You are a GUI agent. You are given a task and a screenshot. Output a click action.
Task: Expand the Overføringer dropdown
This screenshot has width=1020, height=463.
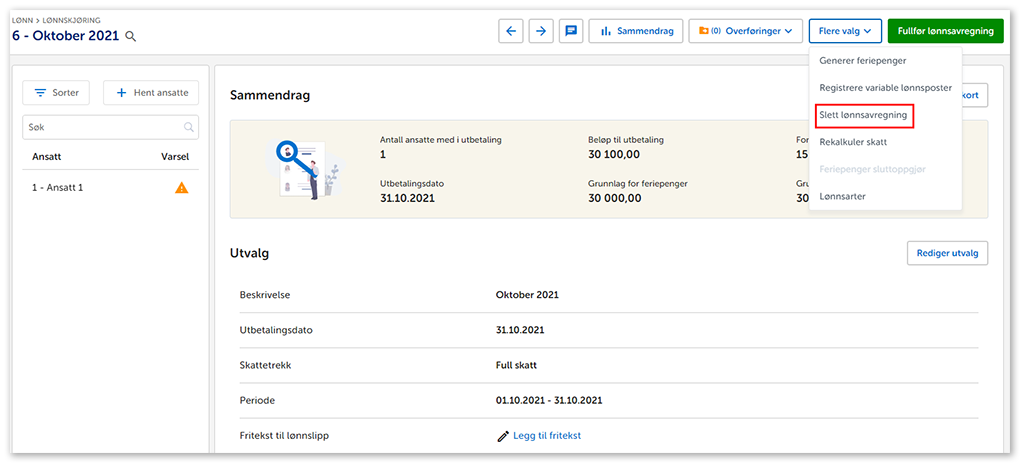746,31
